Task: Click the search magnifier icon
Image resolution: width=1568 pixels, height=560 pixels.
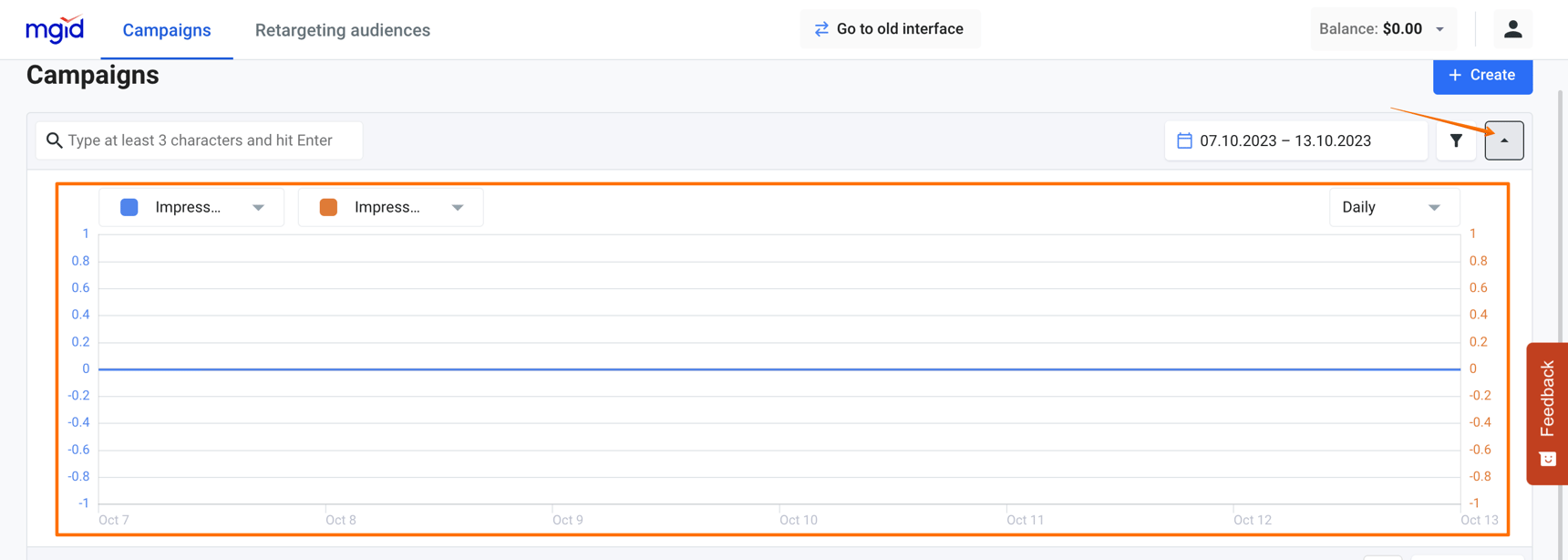Action: 54,140
